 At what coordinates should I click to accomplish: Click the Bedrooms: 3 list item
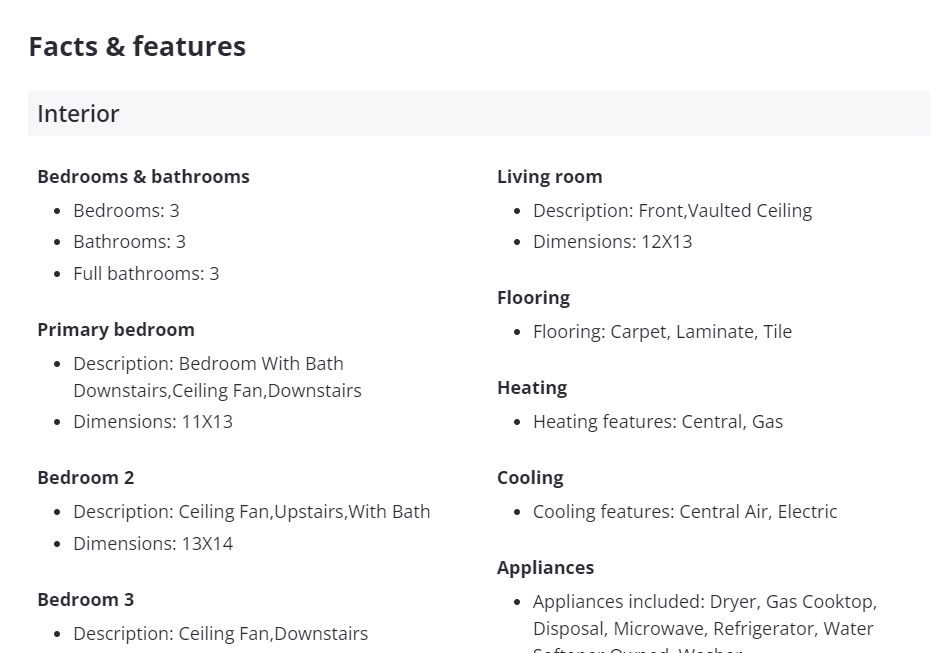point(126,211)
